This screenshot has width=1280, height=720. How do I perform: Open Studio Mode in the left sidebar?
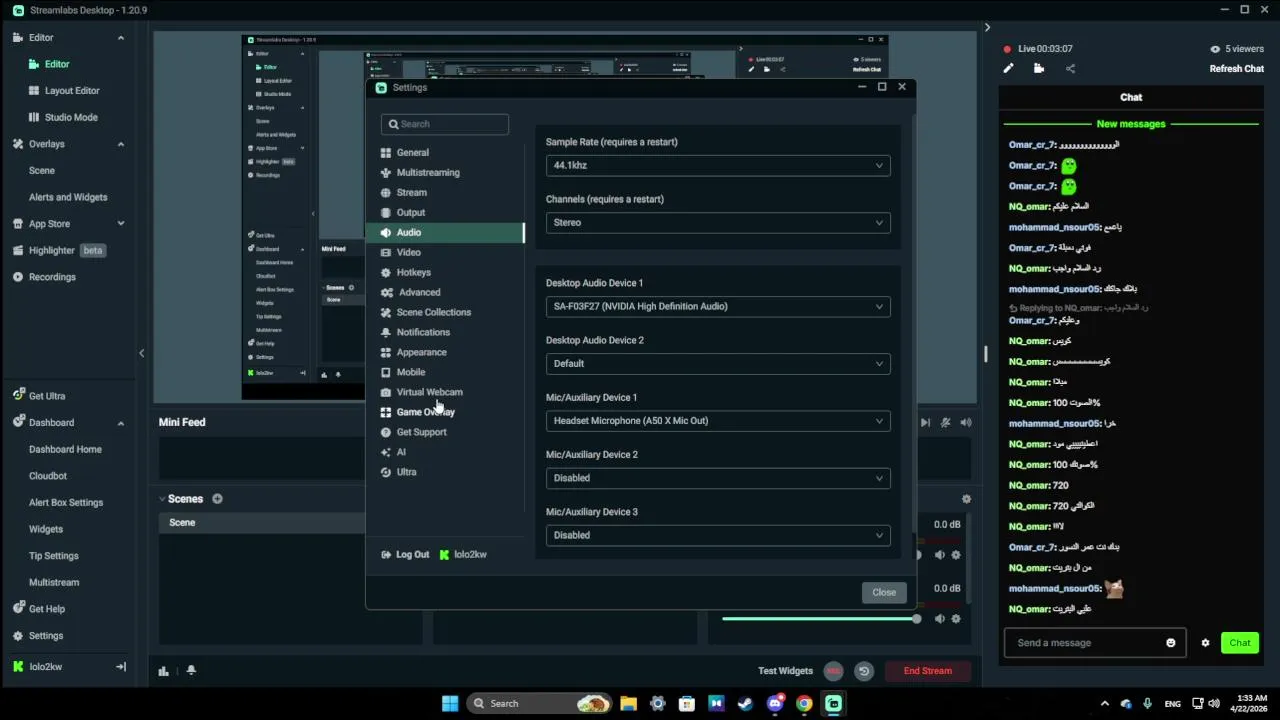click(70, 117)
